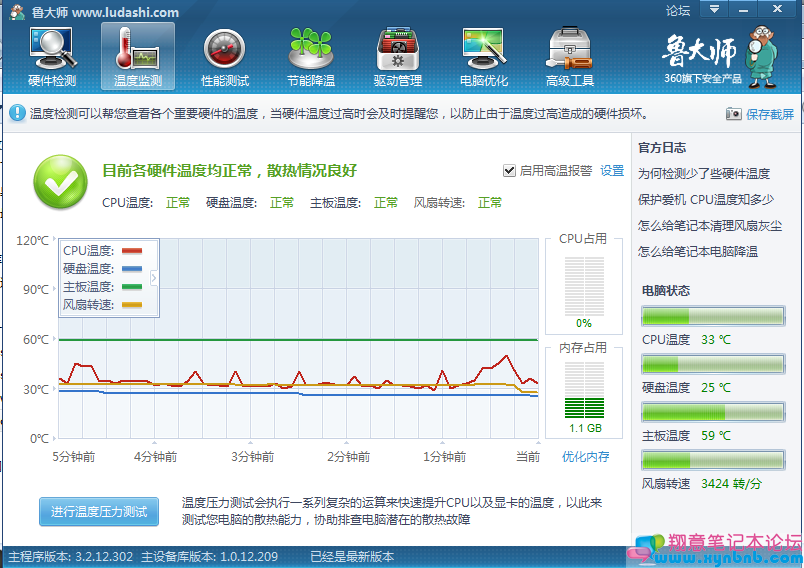The width and height of the screenshot is (804, 568).
Task: Click heading 目前各硬件温度均正常，散热情况良好
Action: (x=229, y=171)
